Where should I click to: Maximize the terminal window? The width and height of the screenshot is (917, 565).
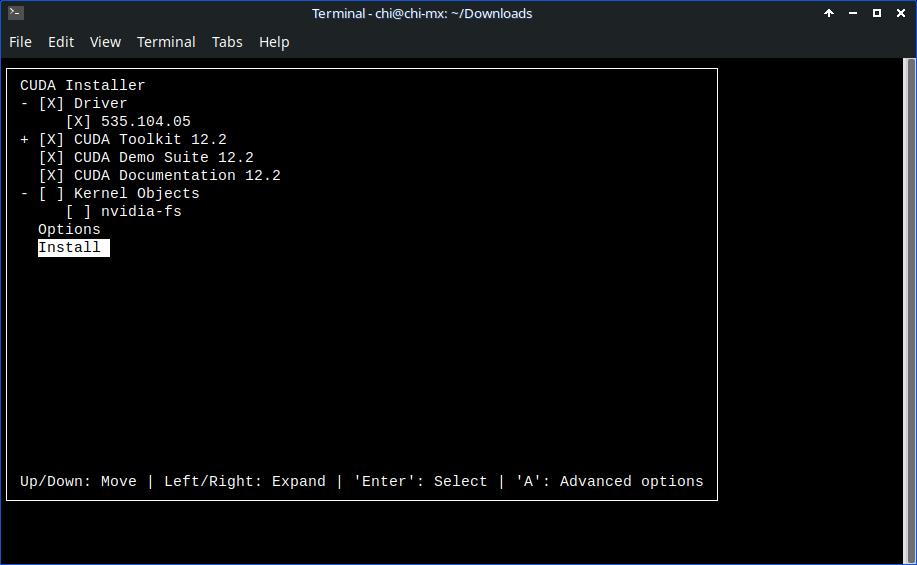point(877,13)
